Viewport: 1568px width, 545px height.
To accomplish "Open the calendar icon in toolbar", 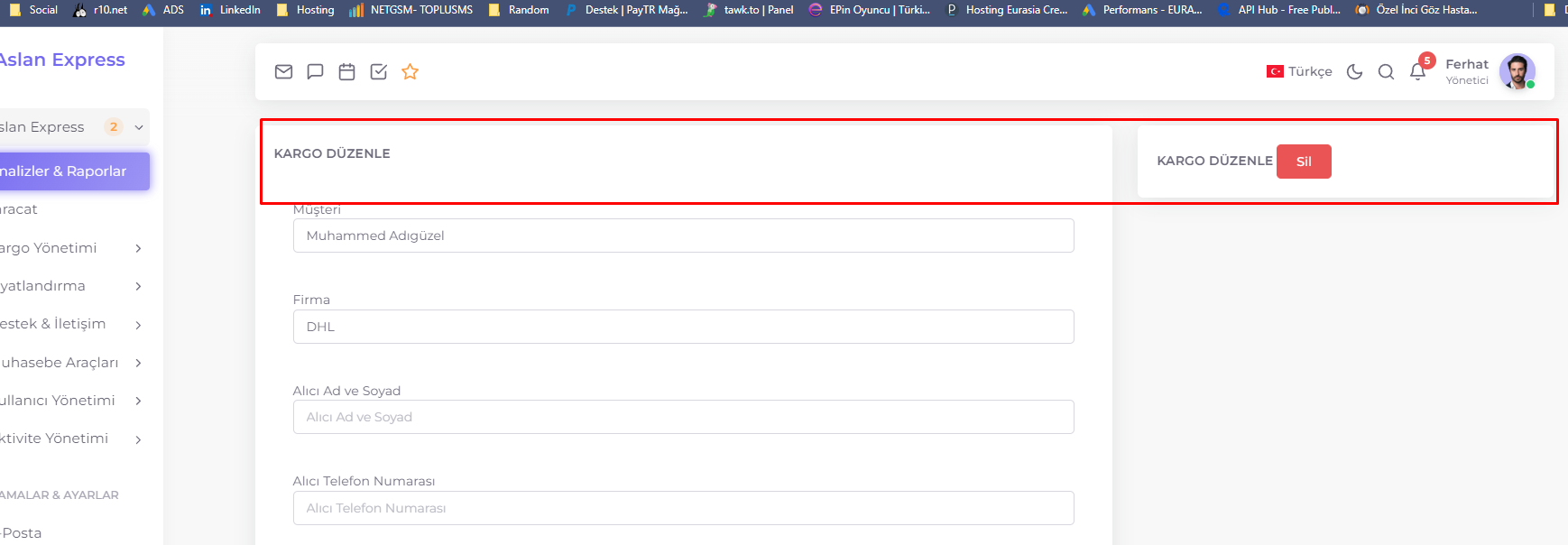I will (x=346, y=71).
